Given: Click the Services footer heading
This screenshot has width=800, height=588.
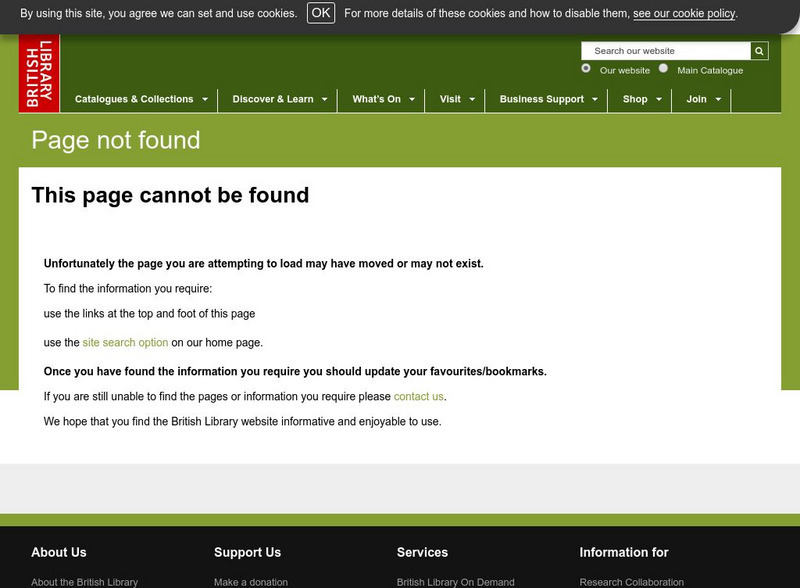Looking at the screenshot, I should pyautogui.click(x=422, y=552).
